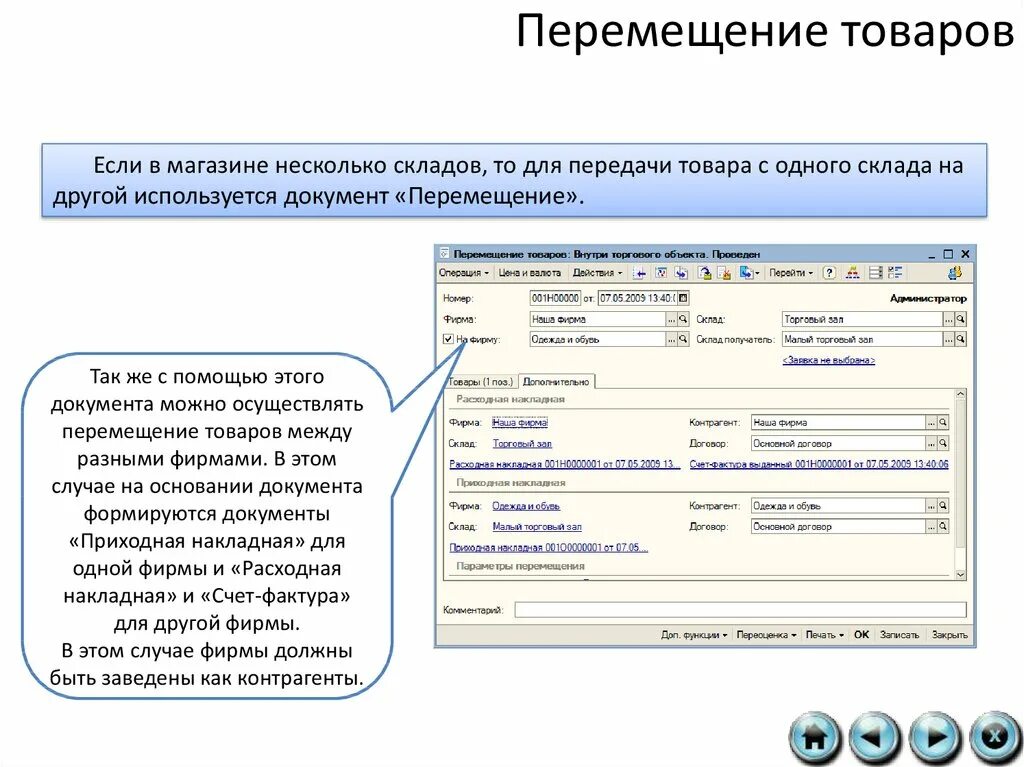Open the calendar picker beside the date field
The width and height of the screenshot is (1024, 767).
coord(683,299)
